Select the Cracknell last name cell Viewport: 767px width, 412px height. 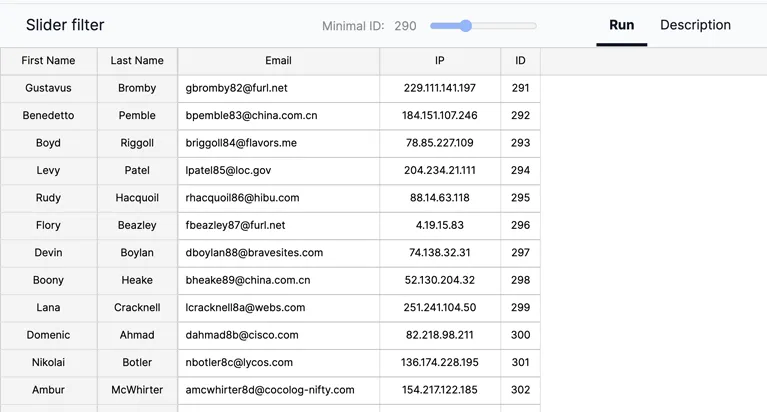tap(137, 308)
